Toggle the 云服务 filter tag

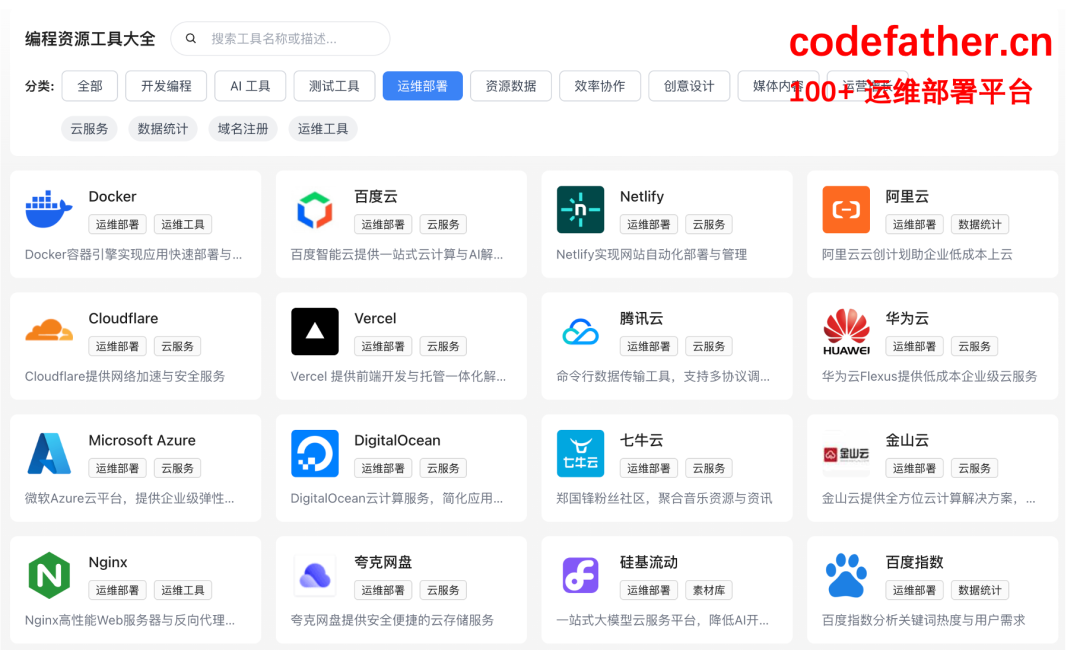89,128
